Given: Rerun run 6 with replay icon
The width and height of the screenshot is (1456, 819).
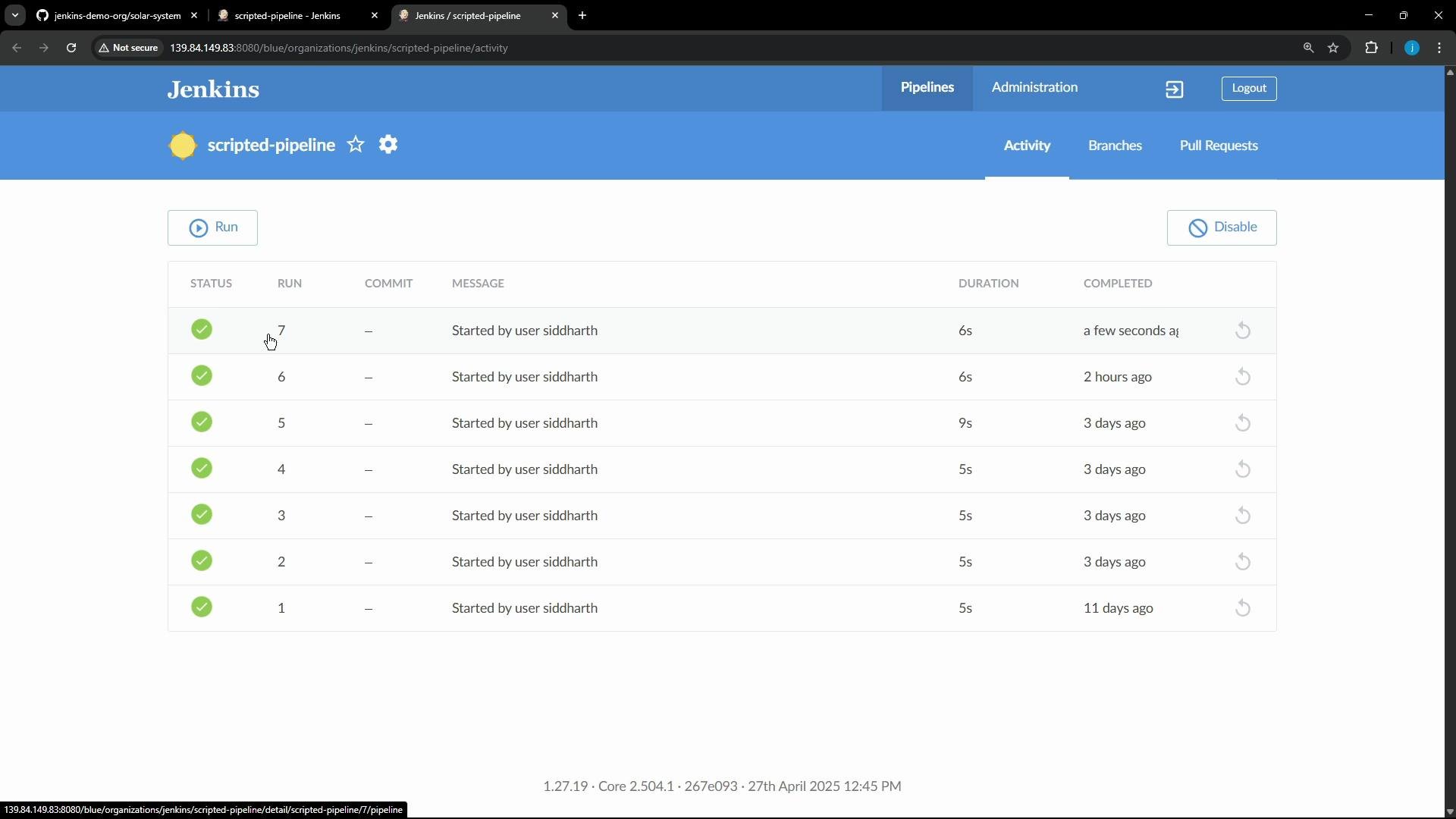Looking at the screenshot, I should 1243,377.
